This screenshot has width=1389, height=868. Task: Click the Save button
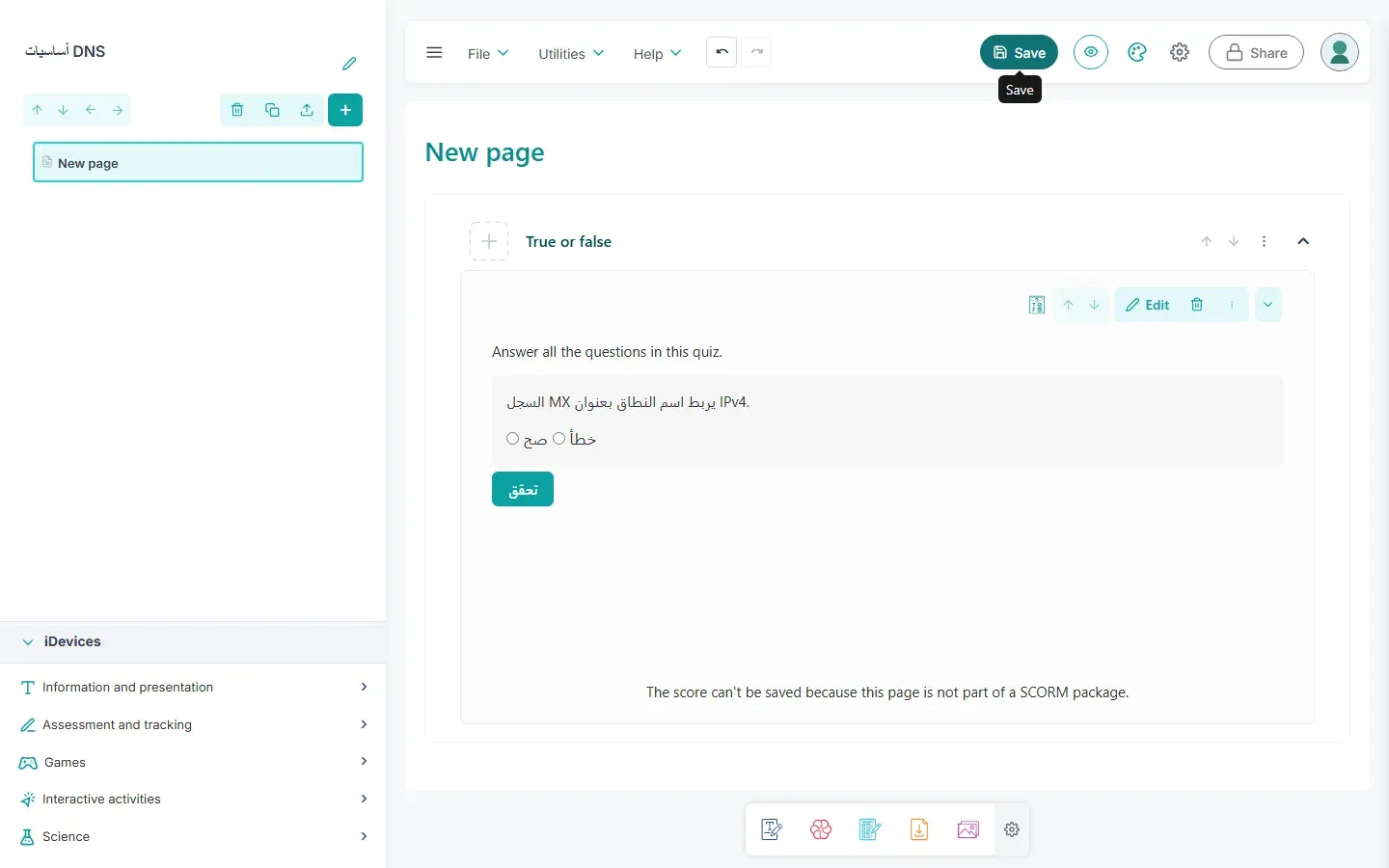[1019, 52]
